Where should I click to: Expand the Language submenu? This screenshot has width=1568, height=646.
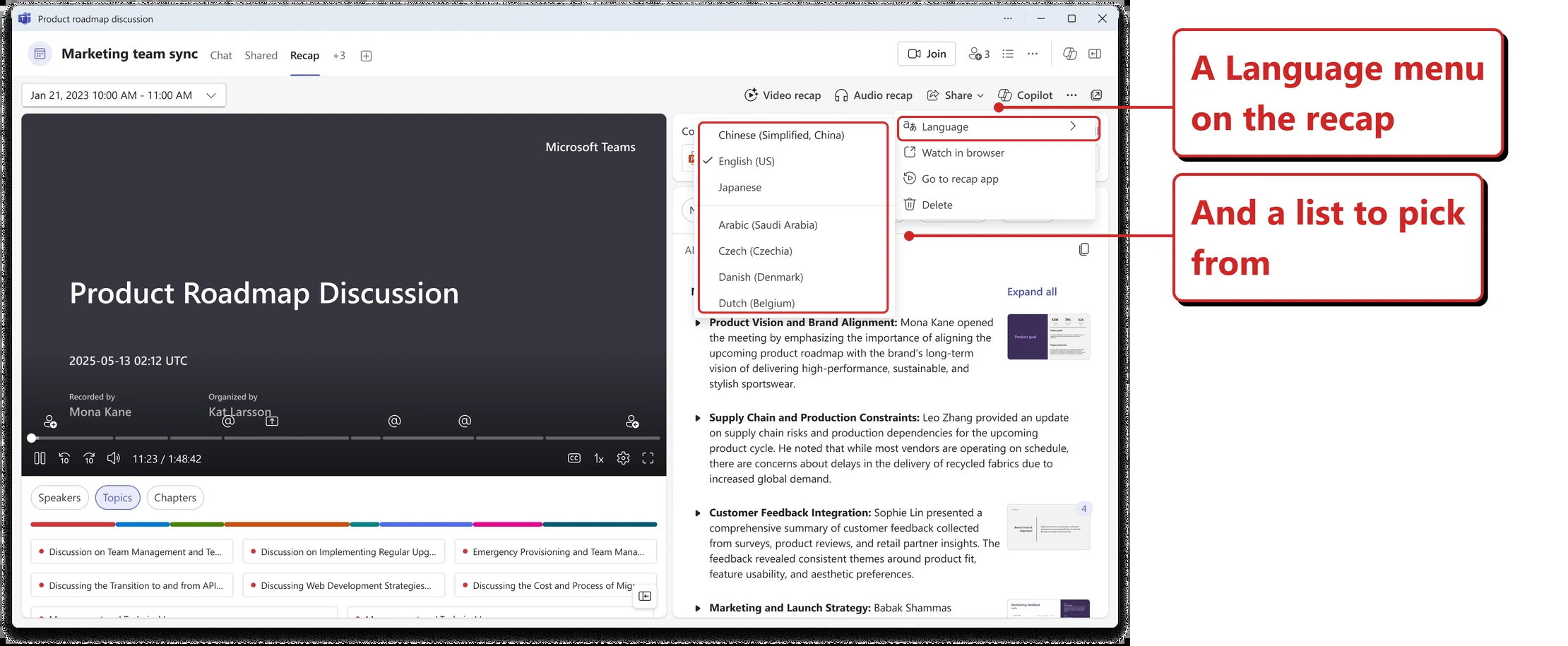coord(998,127)
